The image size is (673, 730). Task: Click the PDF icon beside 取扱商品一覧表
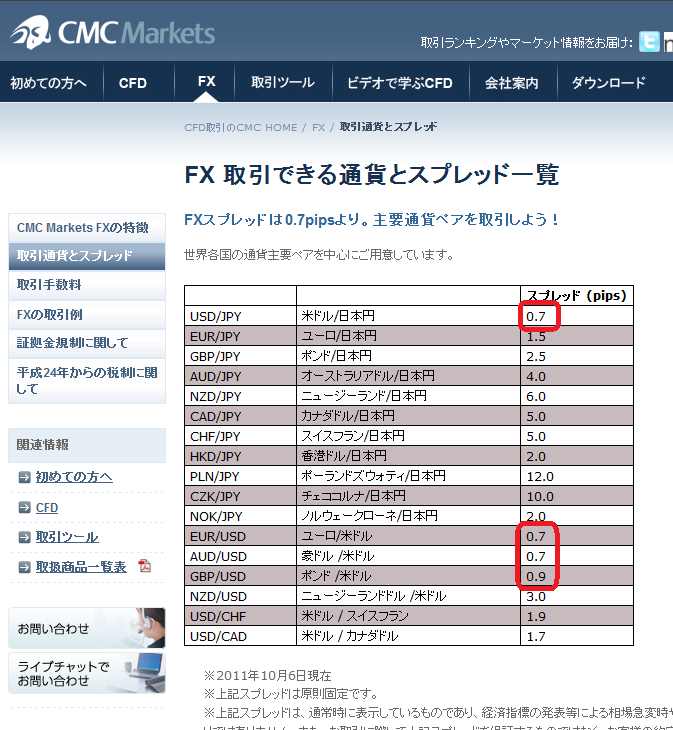click(x=144, y=567)
